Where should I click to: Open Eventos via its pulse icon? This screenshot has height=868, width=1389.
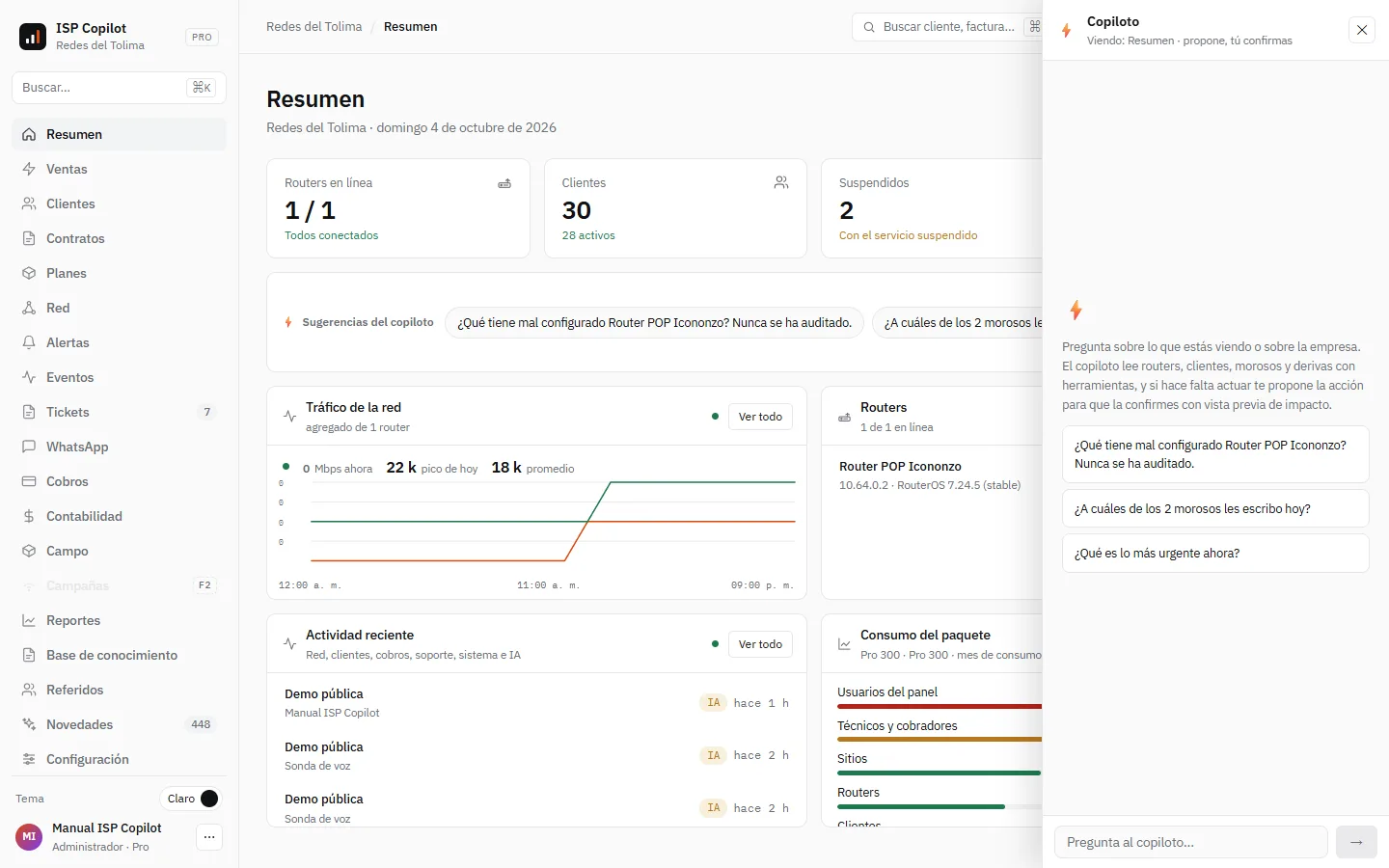point(29,377)
